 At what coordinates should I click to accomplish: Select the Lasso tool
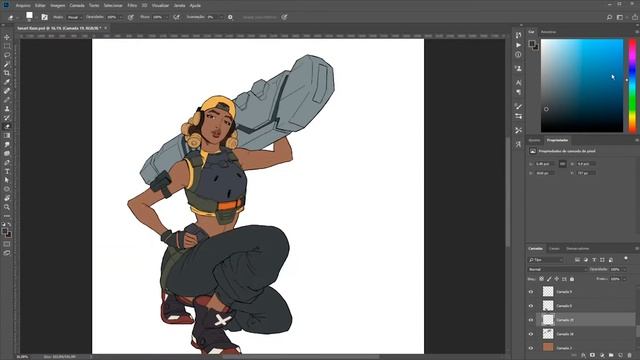pos(7,55)
